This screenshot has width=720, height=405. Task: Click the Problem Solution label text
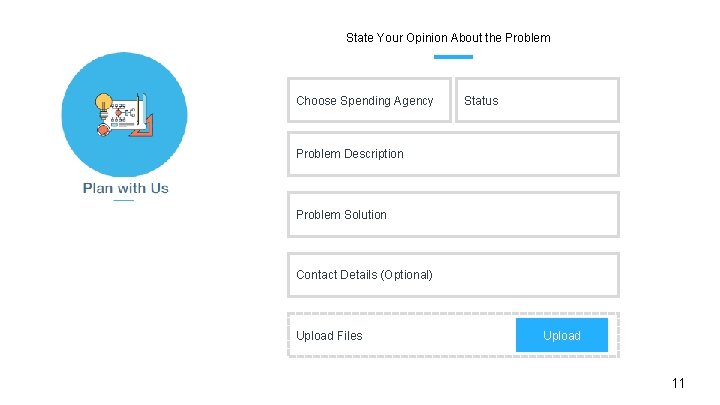[x=341, y=215]
